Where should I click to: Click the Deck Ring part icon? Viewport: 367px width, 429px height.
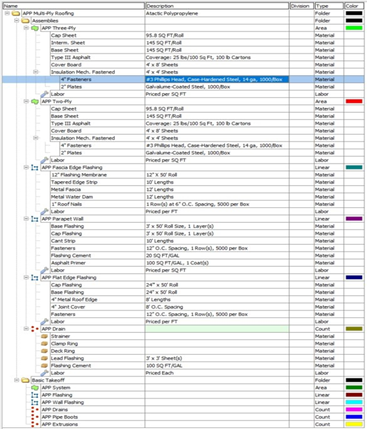tap(44, 351)
